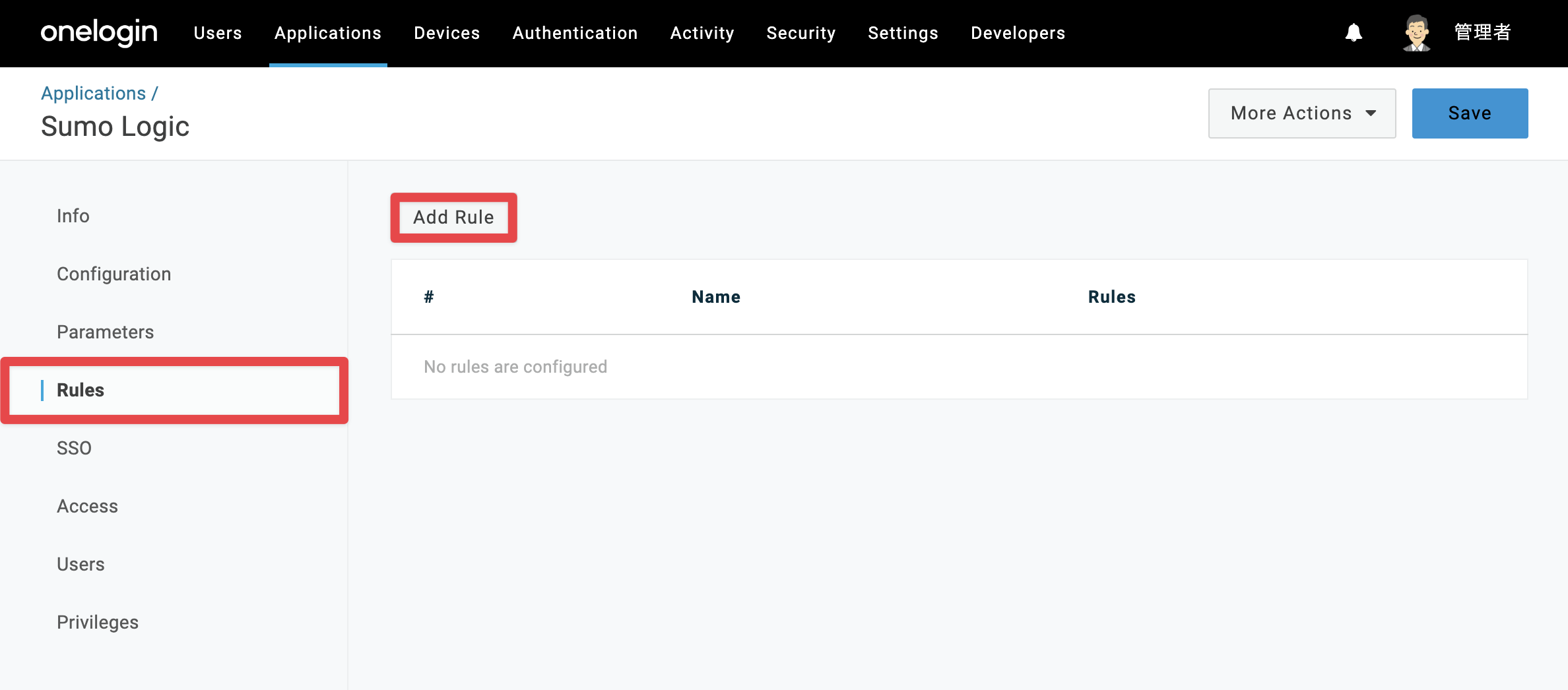Expand the More Actions dropdown
This screenshot has height=690, width=1568.
point(1301,113)
